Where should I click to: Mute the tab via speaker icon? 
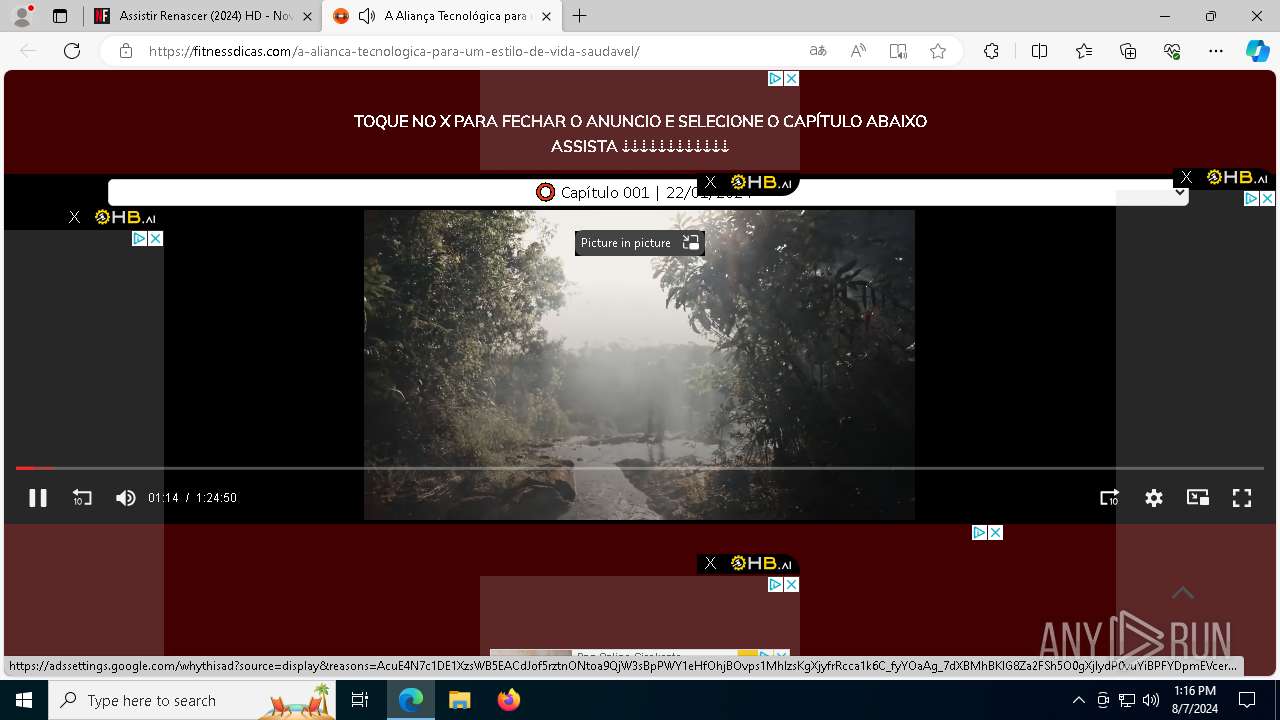click(x=367, y=16)
